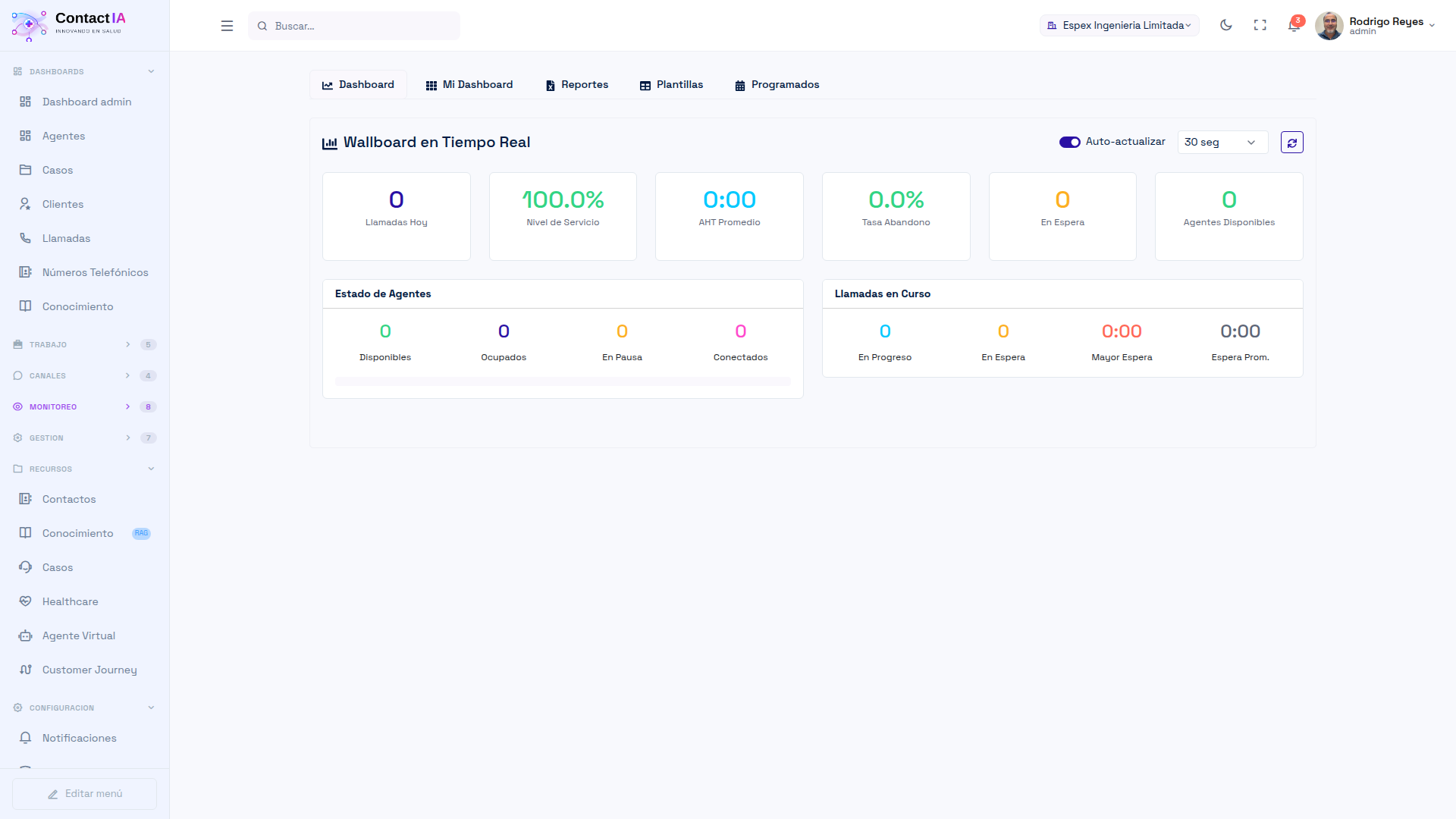Enter fullscreen mode via header icon
The width and height of the screenshot is (1456, 819).
pos(1260,25)
